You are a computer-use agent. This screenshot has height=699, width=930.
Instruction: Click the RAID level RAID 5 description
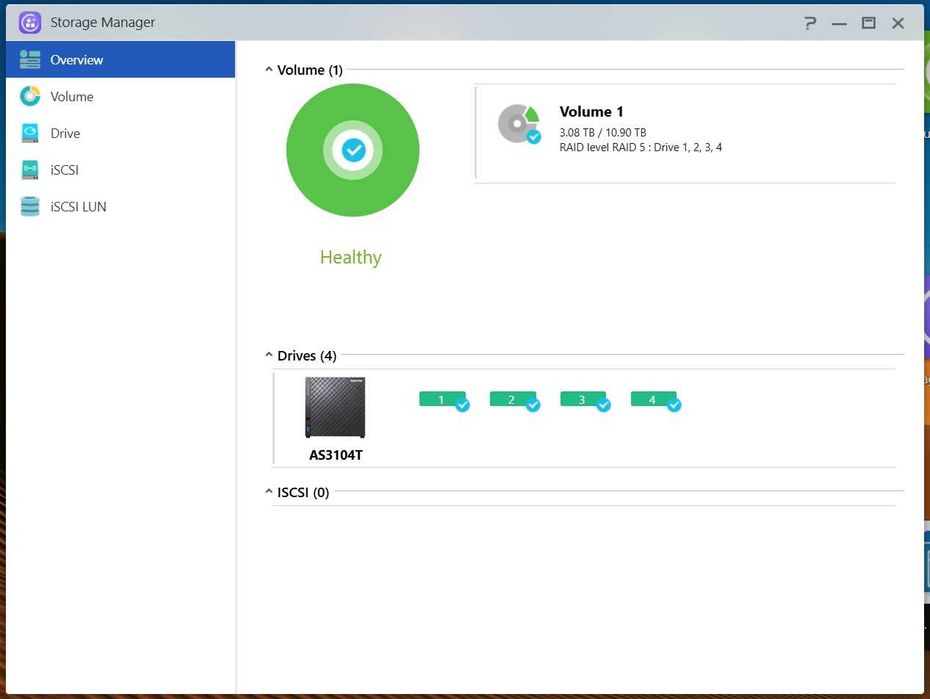pyautogui.click(x=641, y=147)
